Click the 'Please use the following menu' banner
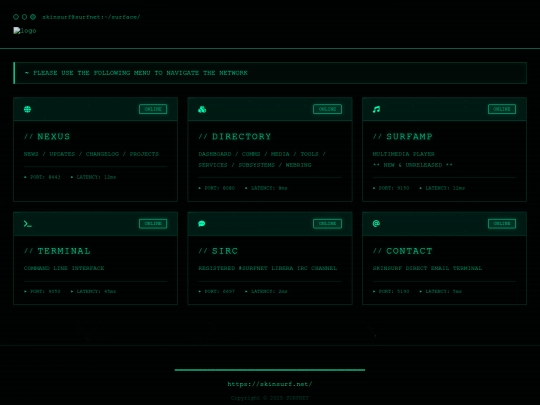 point(270,73)
